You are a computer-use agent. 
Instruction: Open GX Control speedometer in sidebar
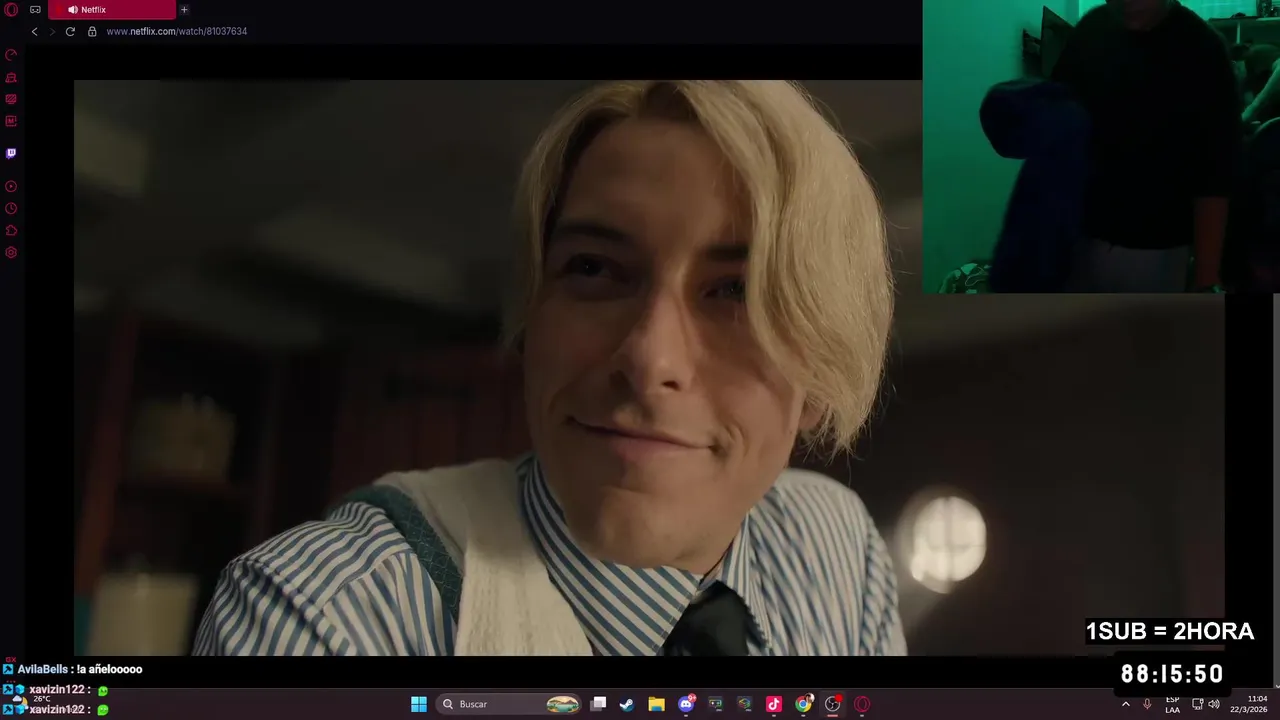tap(11, 55)
